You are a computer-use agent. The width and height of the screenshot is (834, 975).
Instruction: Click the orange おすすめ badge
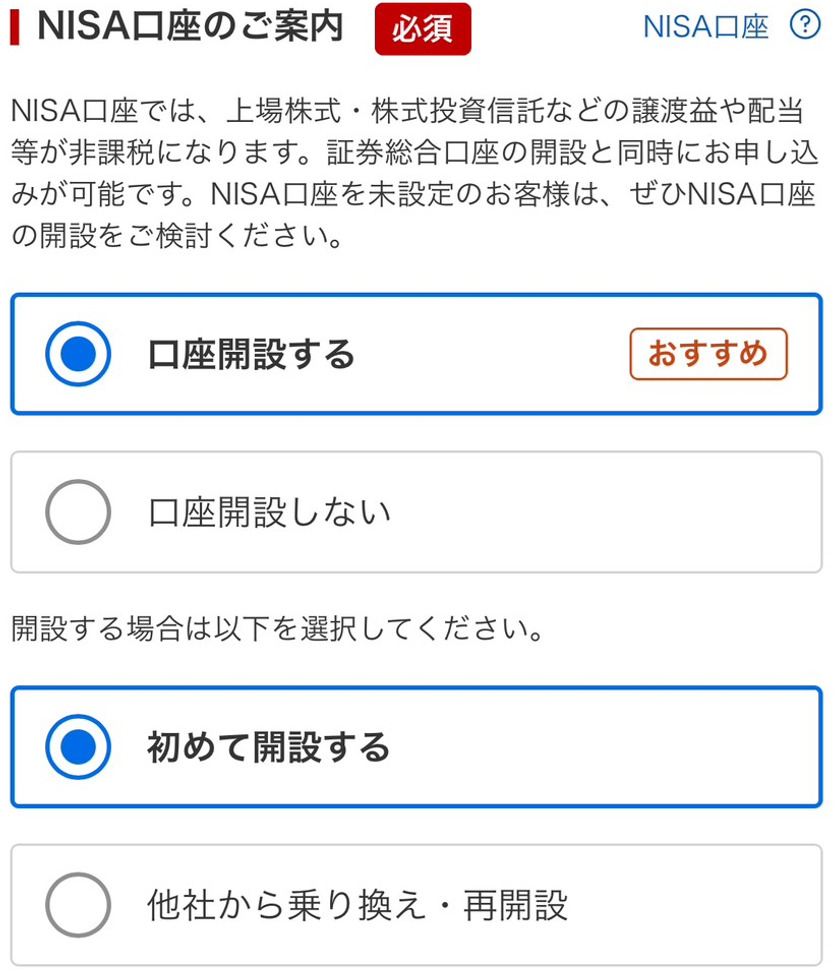(708, 354)
